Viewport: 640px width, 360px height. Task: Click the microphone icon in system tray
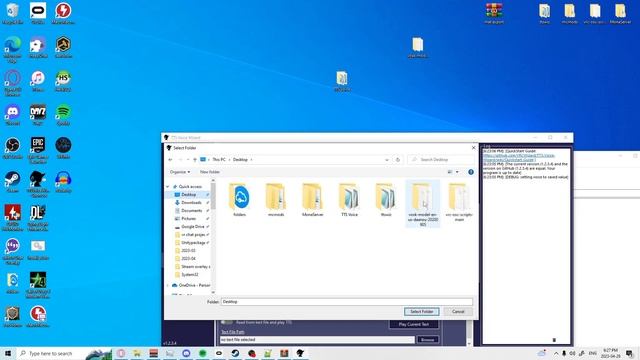[564, 353]
